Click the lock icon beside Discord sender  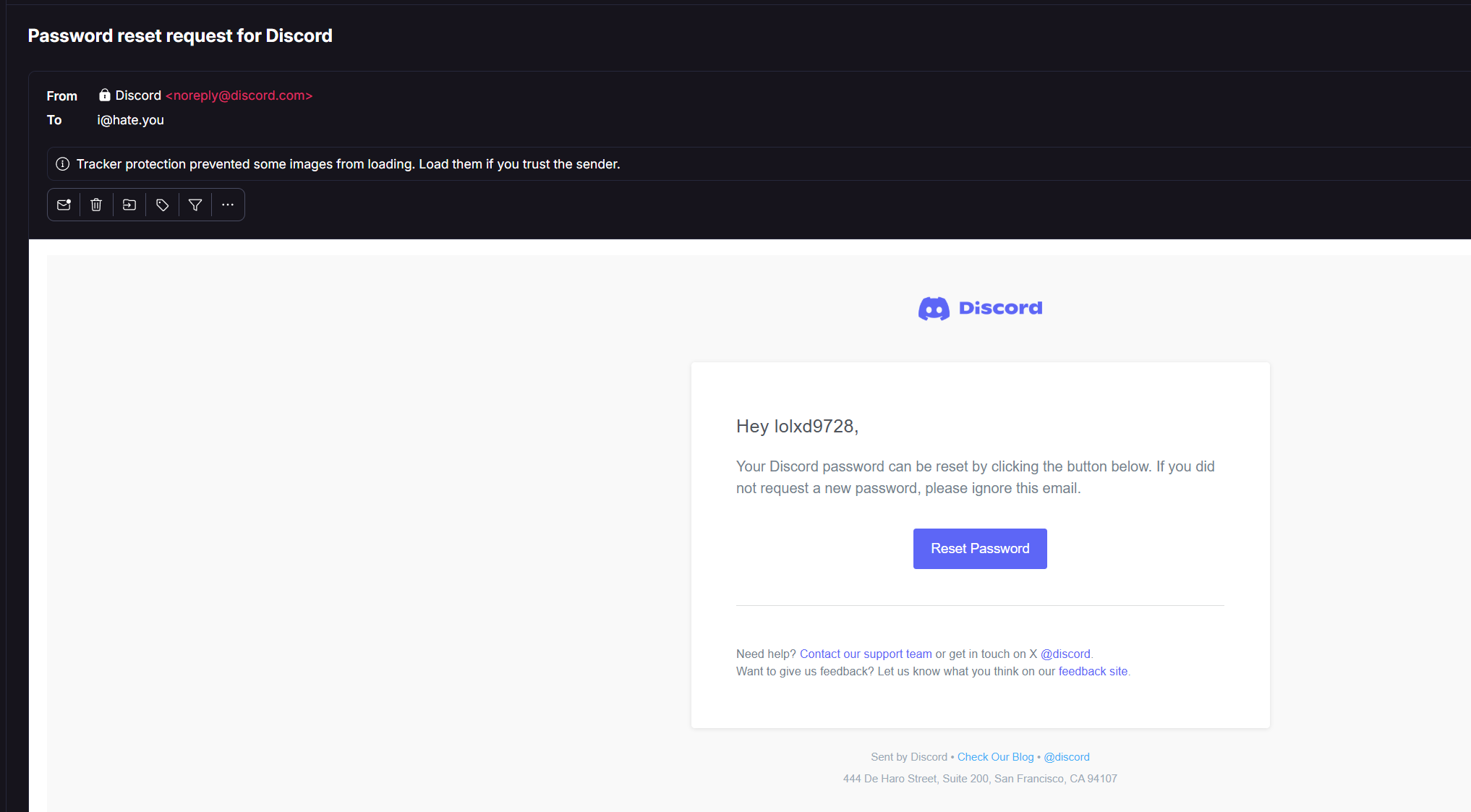(105, 95)
